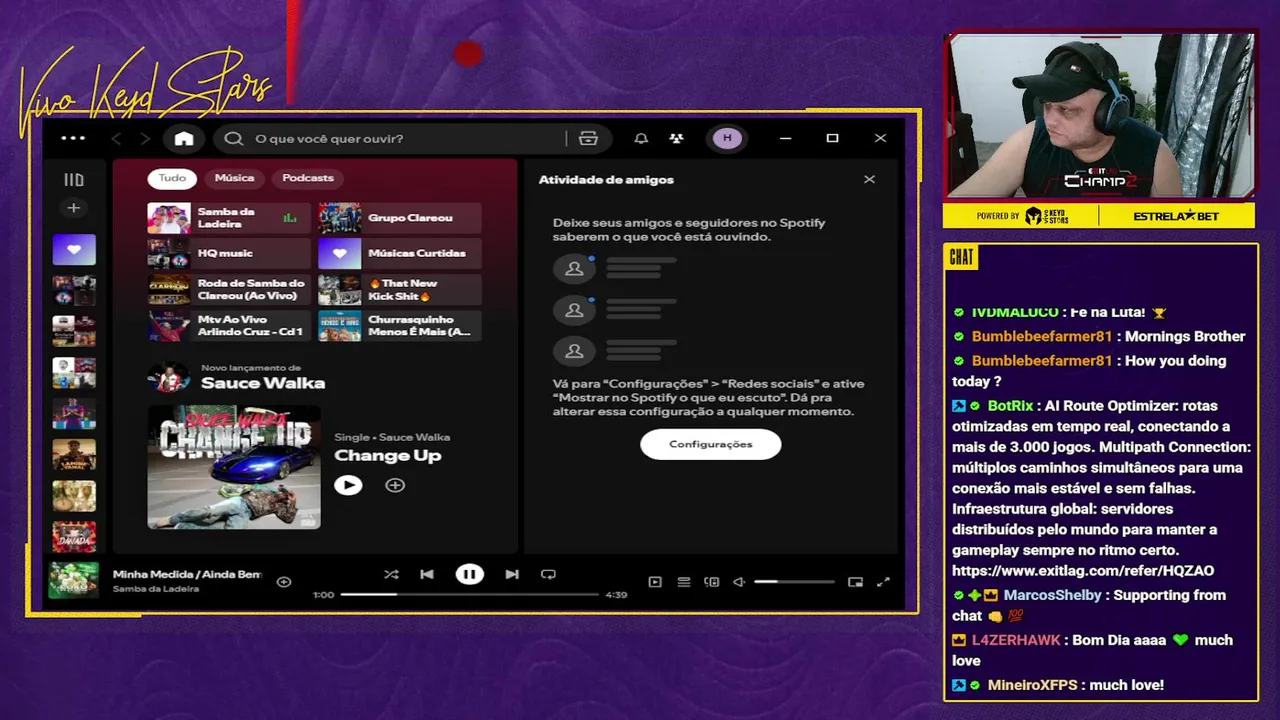The height and width of the screenshot is (720, 1280).
Task: Open Liked Songs in the sidebar
Action: click(74, 249)
